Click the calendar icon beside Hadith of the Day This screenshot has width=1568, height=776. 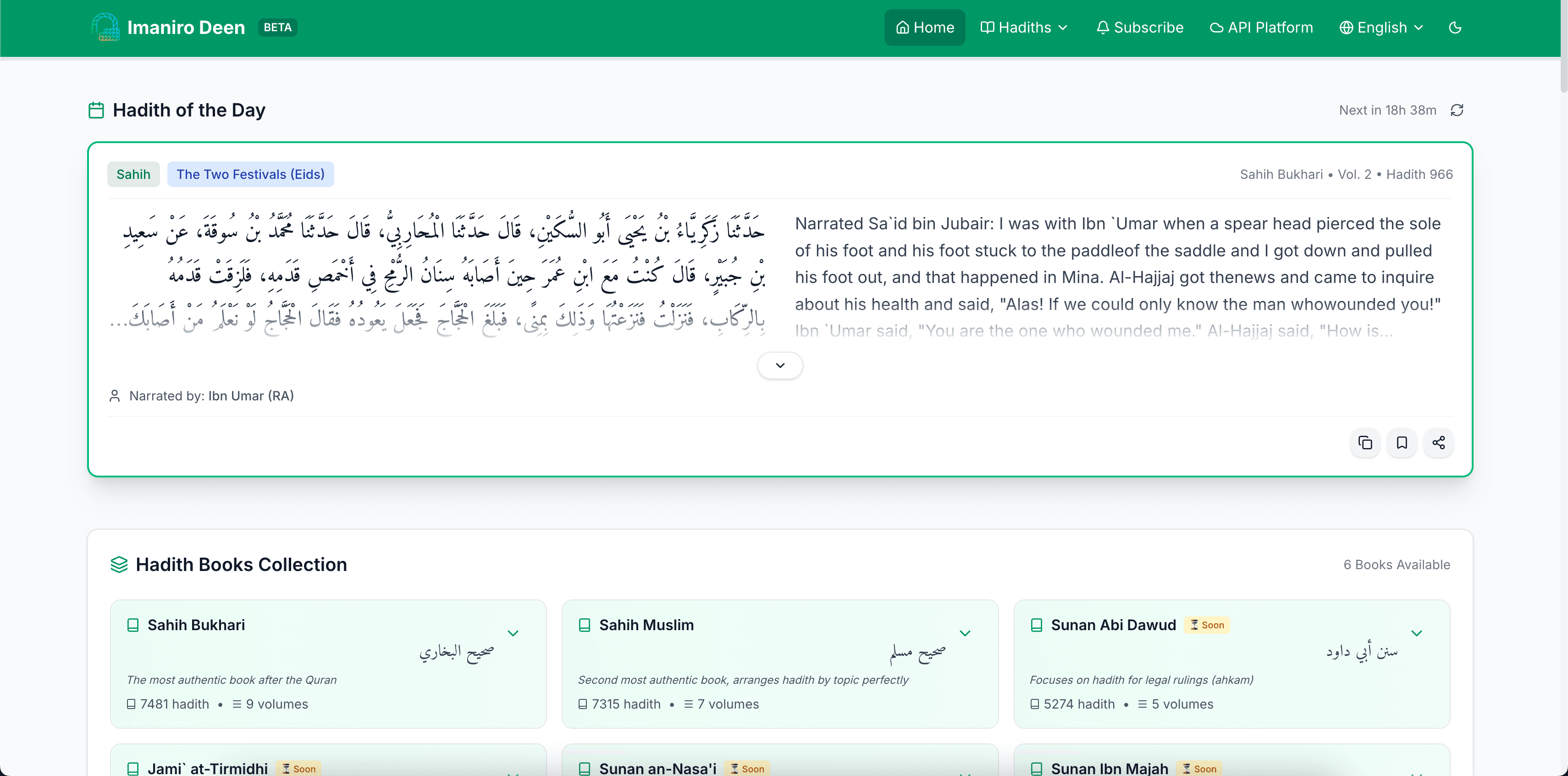click(96, 110)
